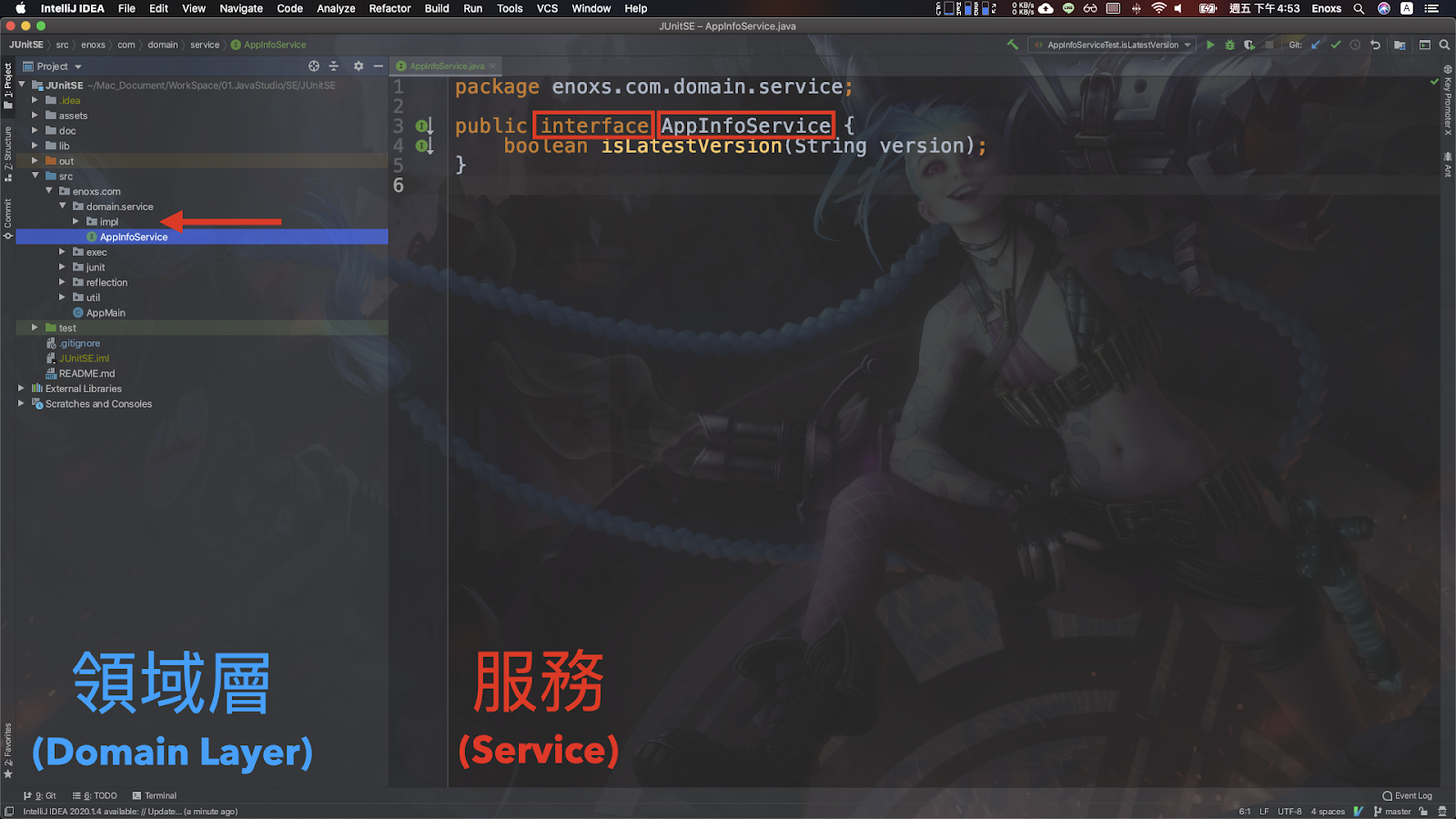The width and height of the screenshot is (1456, 819).
Task: Expand the .idea folder
Action: point(35,100)
